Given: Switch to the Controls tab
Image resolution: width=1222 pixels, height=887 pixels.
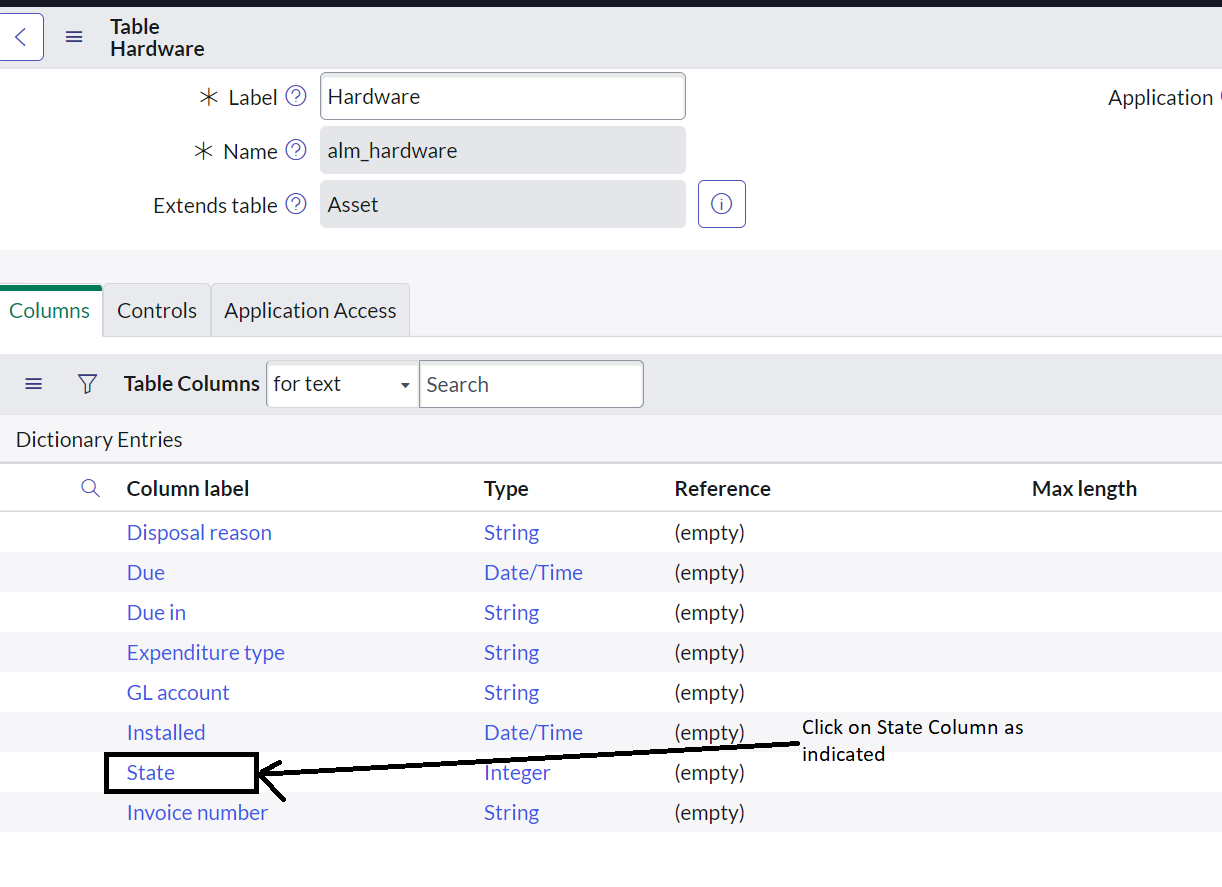Looking at the screenshot, I should pyautogui.click(x=157, y=311).
